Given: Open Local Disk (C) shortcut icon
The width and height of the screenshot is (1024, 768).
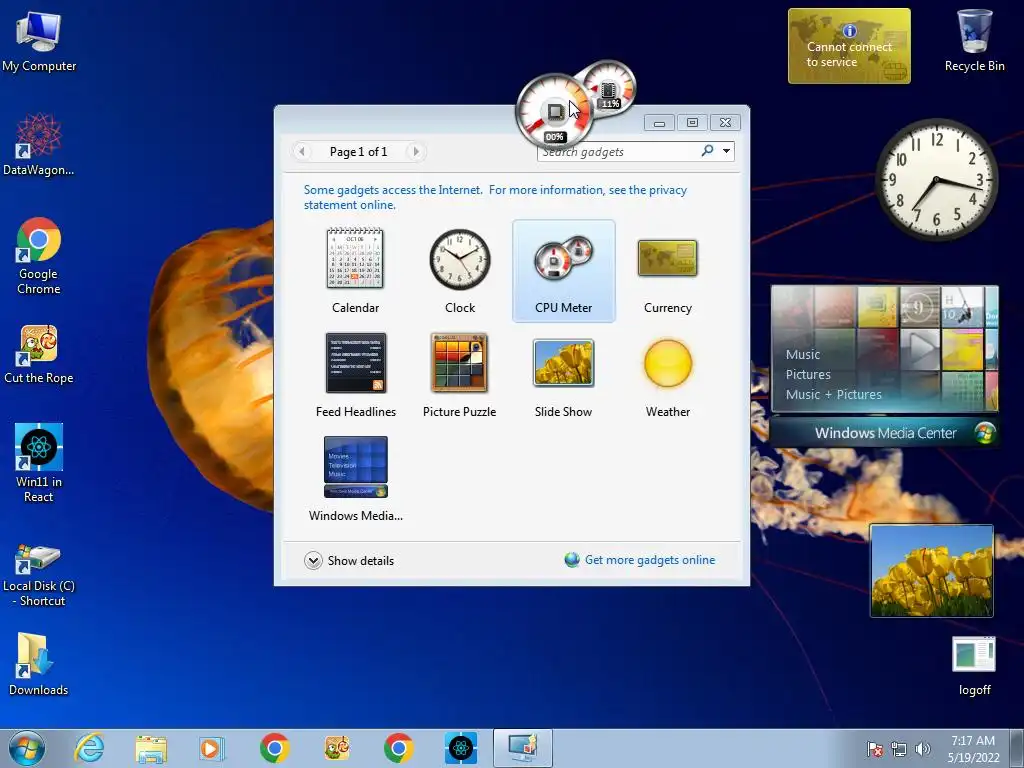Looking at the screenshot, I should pyautogui.click(x=39, y=575).
